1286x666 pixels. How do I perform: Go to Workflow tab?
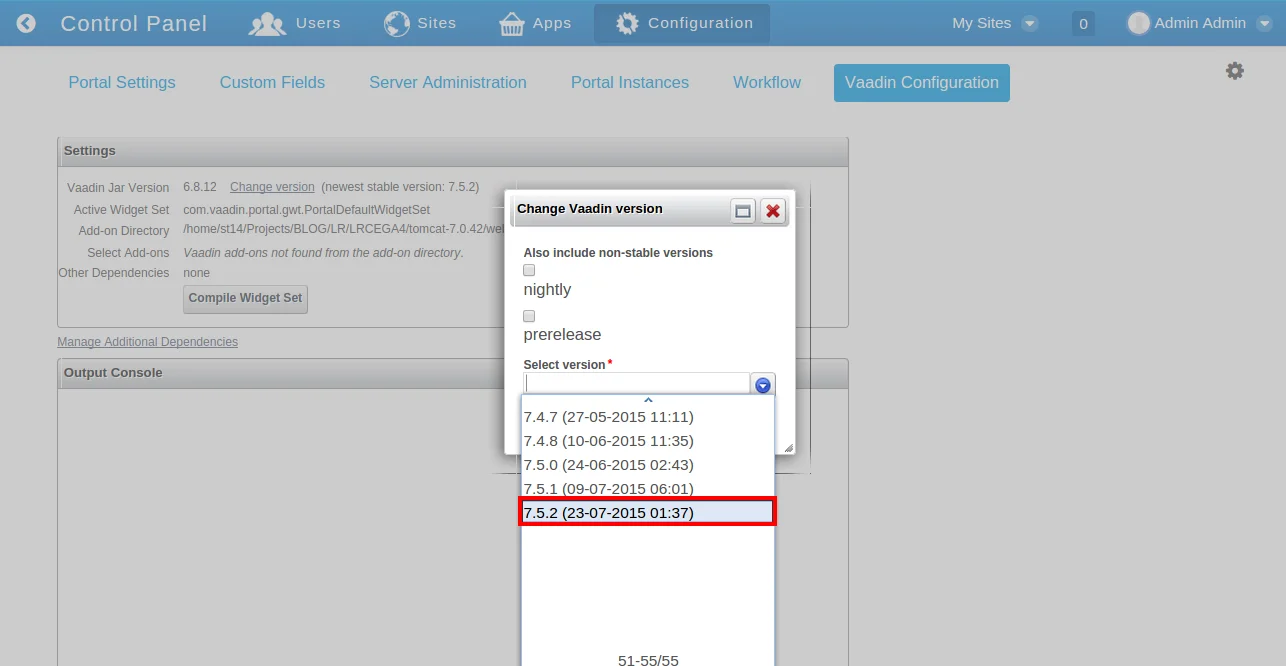click(x=767, y=83)
